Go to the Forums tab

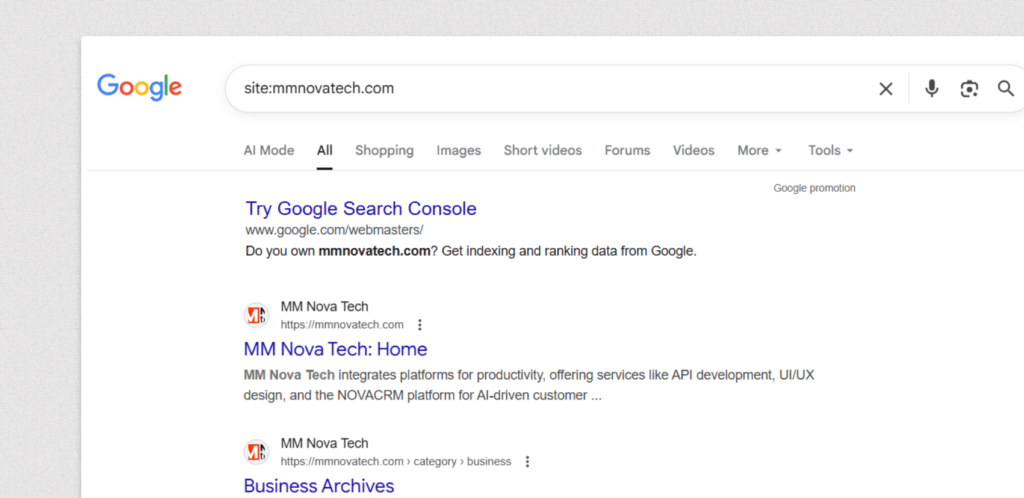point(627,150)
